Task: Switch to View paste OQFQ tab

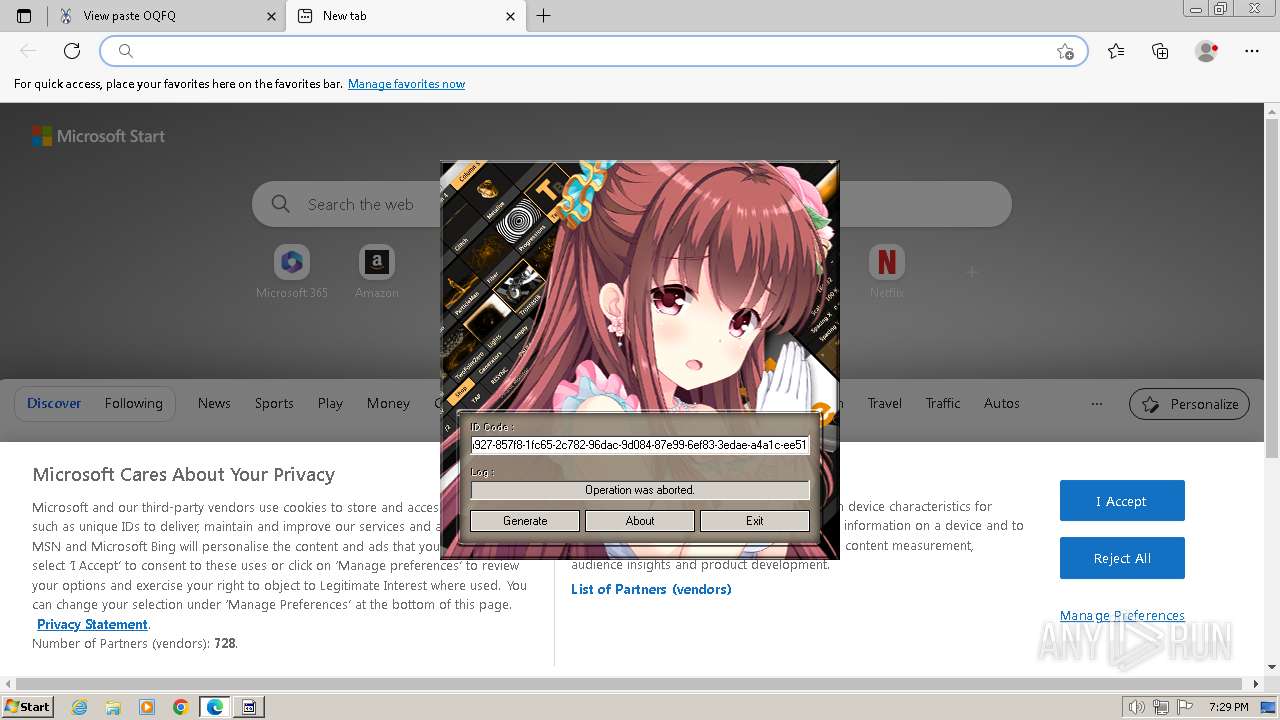Action: [166, 16]
